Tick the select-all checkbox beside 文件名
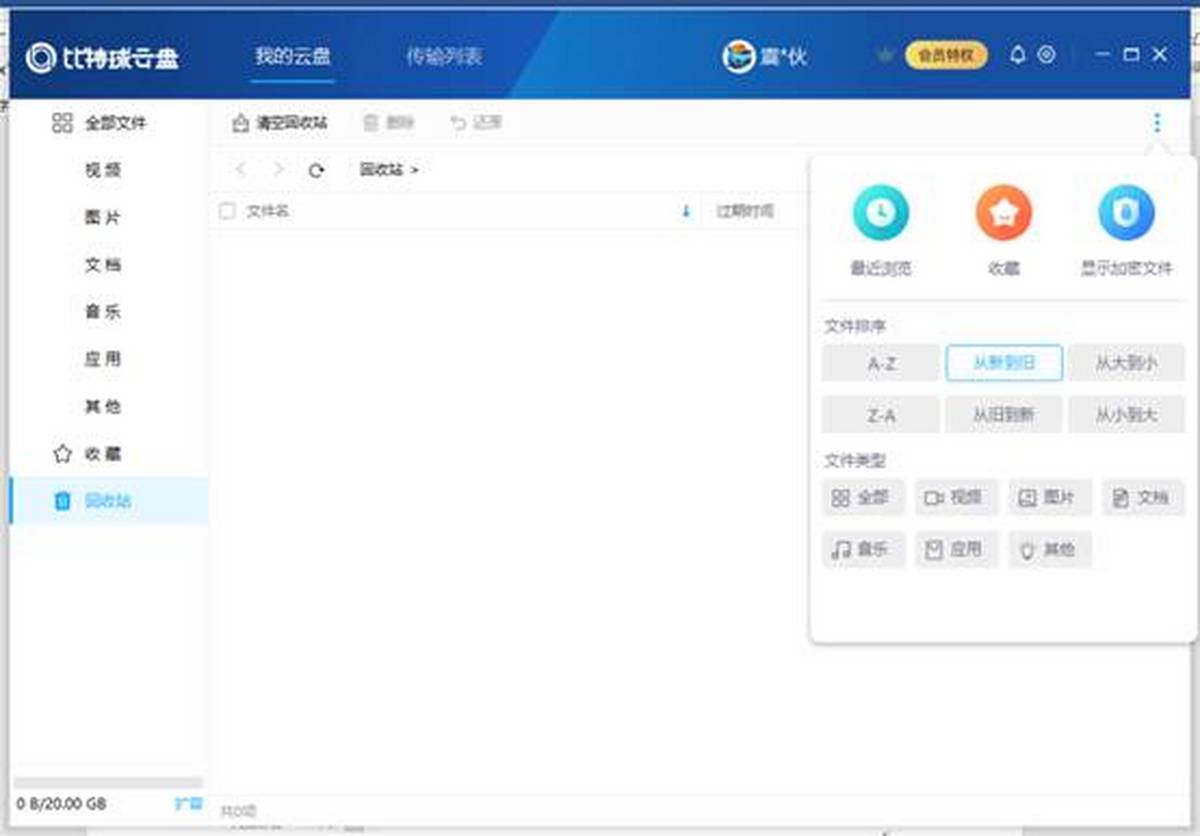Screen dimensions: 1200x836 [227, 211]
